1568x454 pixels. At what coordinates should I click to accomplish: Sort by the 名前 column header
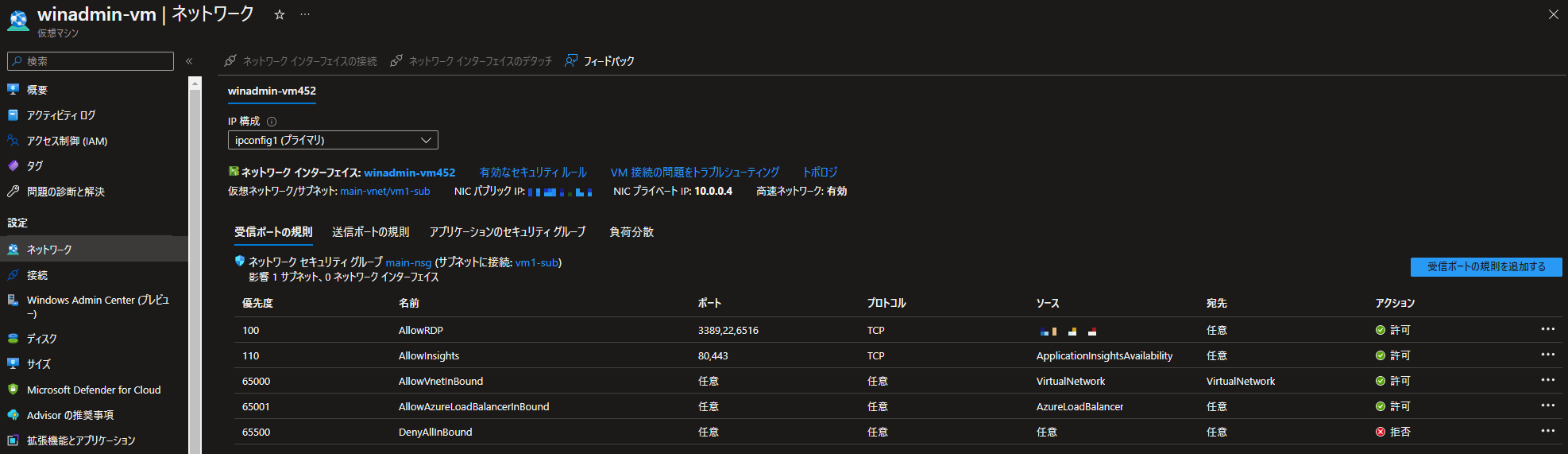[409, 304]
